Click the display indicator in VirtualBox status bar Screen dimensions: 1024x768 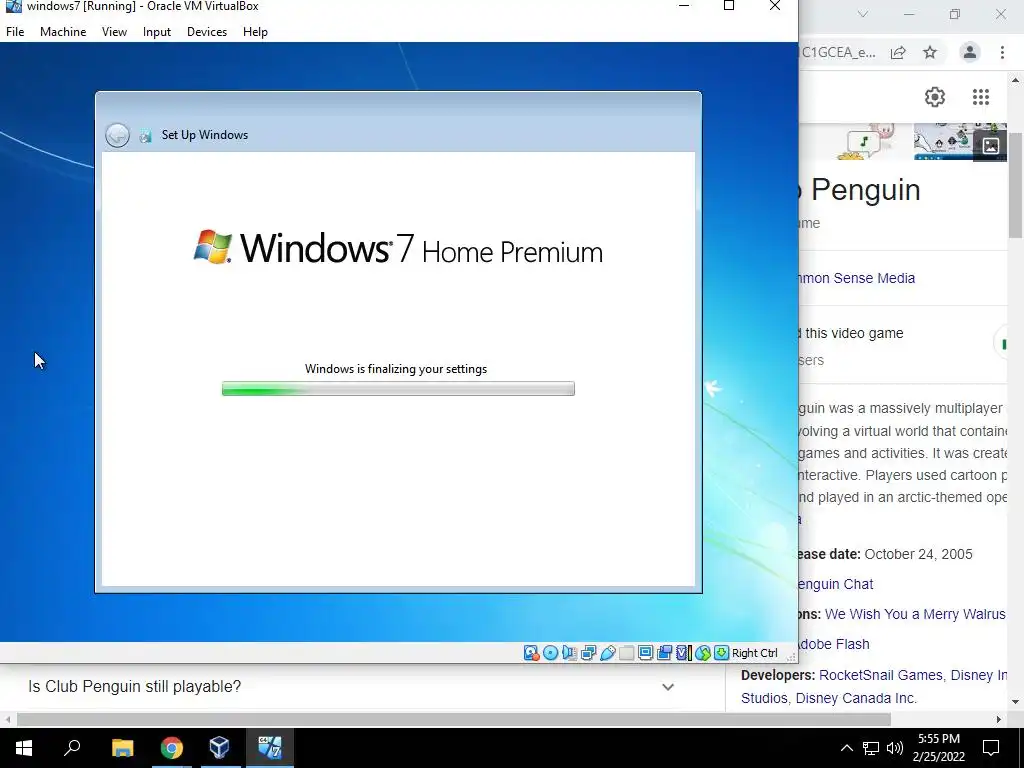point(645,652)
